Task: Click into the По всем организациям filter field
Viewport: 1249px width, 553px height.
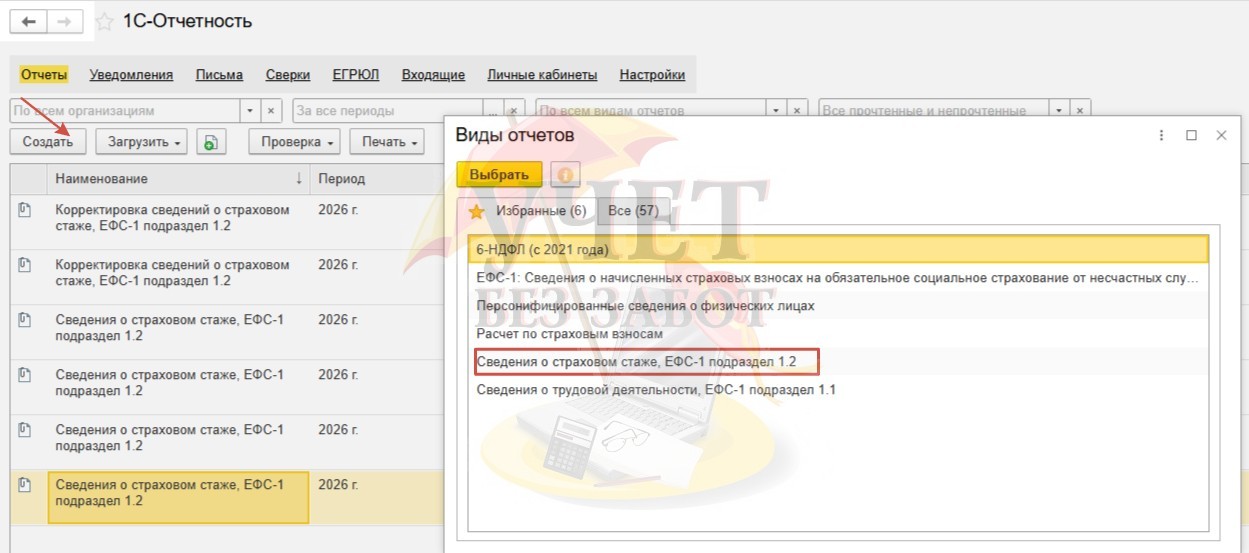Action: pyautogui.click(x=126, y=111)
